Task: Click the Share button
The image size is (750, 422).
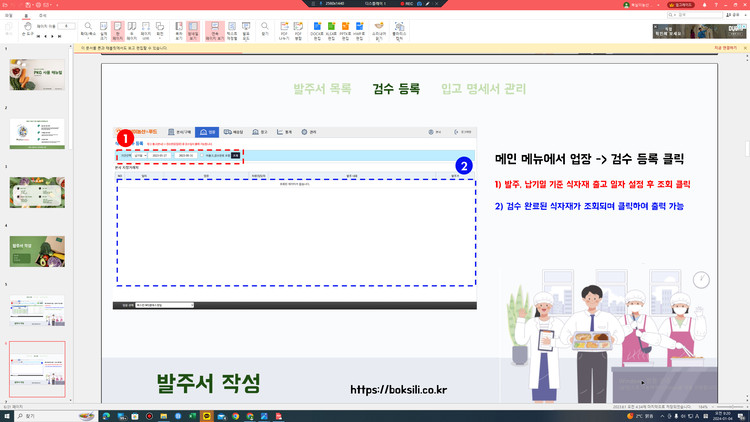Action: tap(732, 15)
